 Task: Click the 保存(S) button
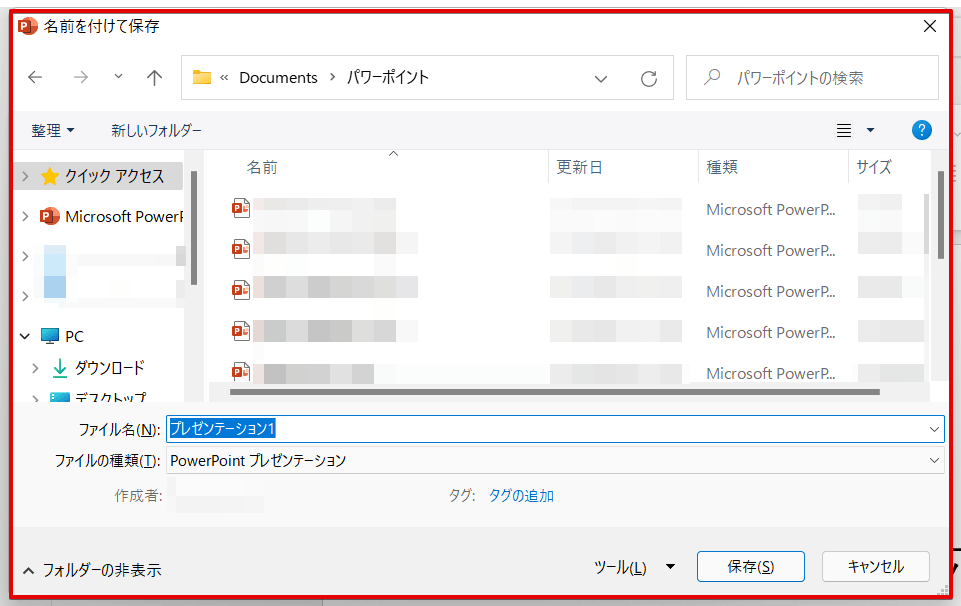[751, 567]
